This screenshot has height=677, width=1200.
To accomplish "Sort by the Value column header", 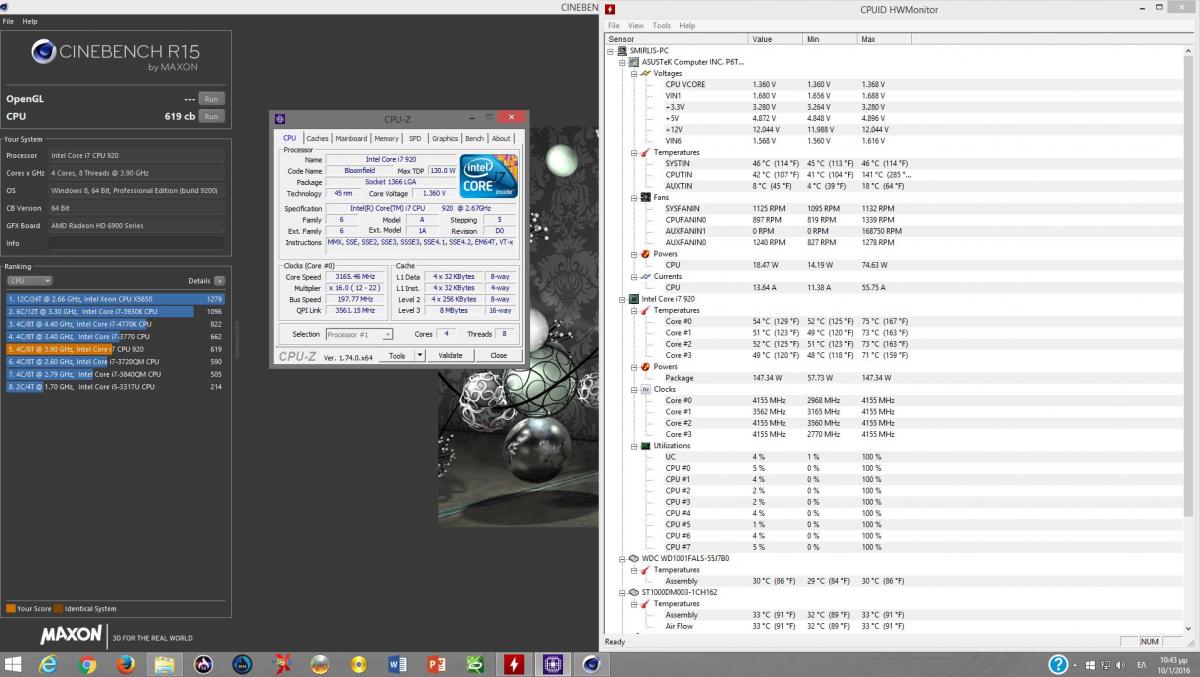I will tap(775, 39).
